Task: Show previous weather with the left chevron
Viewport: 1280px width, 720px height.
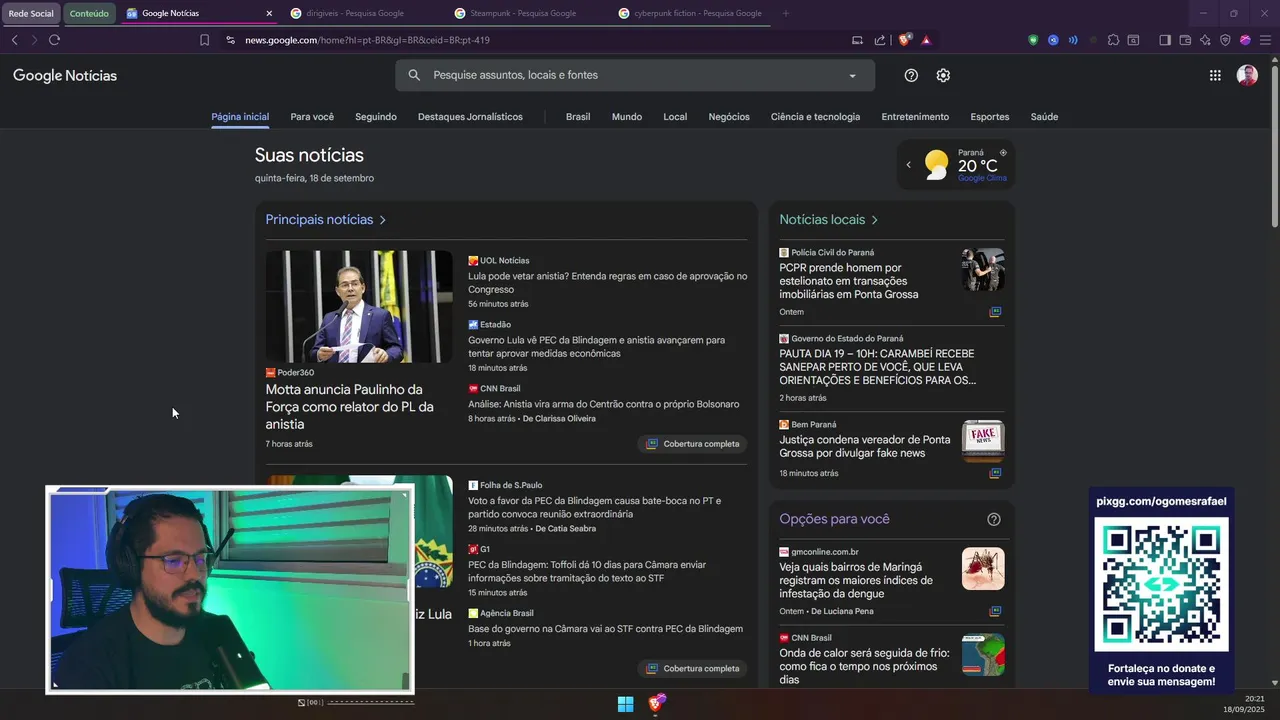Action: pos(909,165)
